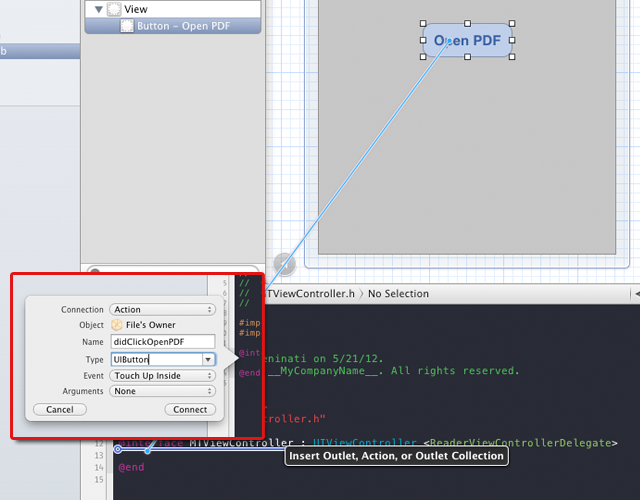Click the File's Owner object icon
The width and height of the screenshot is (640, 500).
coord(117,325)
